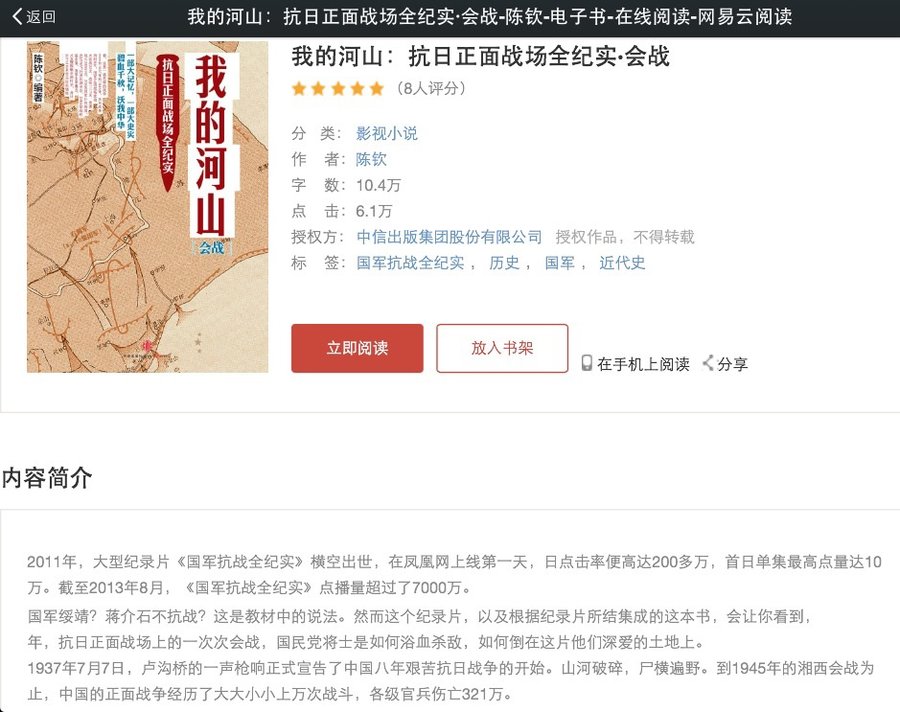The width and height of the screenshot is (900, 712).
Task: Select the standalone 国军 tag
Action: [x=559, y=263]
